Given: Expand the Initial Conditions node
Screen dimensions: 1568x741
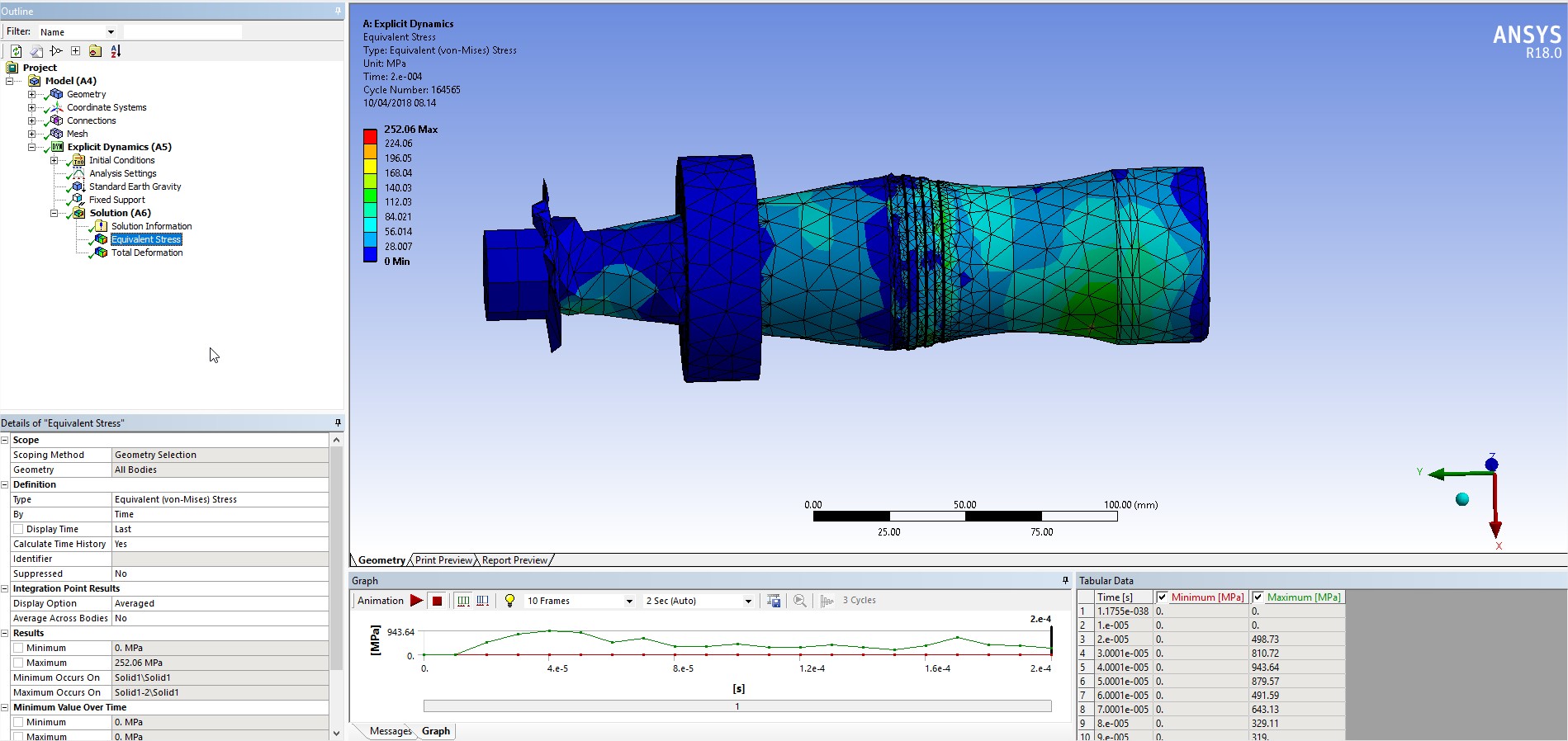Looking at the screenshot, I should (x=54, y=160).
